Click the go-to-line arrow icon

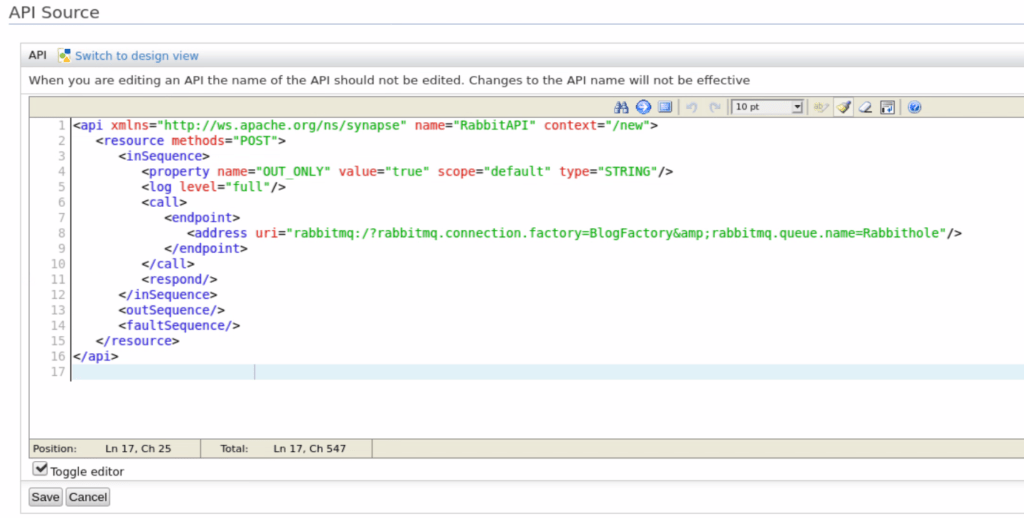pyautogui.click(x=643, y=107)
